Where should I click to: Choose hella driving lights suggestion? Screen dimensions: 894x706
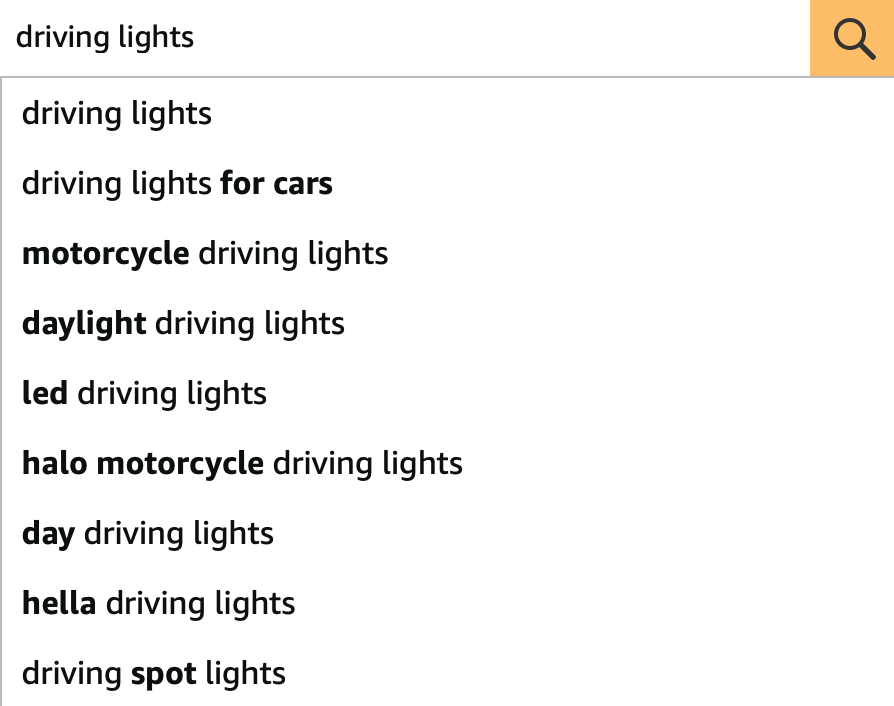(448, 603)
